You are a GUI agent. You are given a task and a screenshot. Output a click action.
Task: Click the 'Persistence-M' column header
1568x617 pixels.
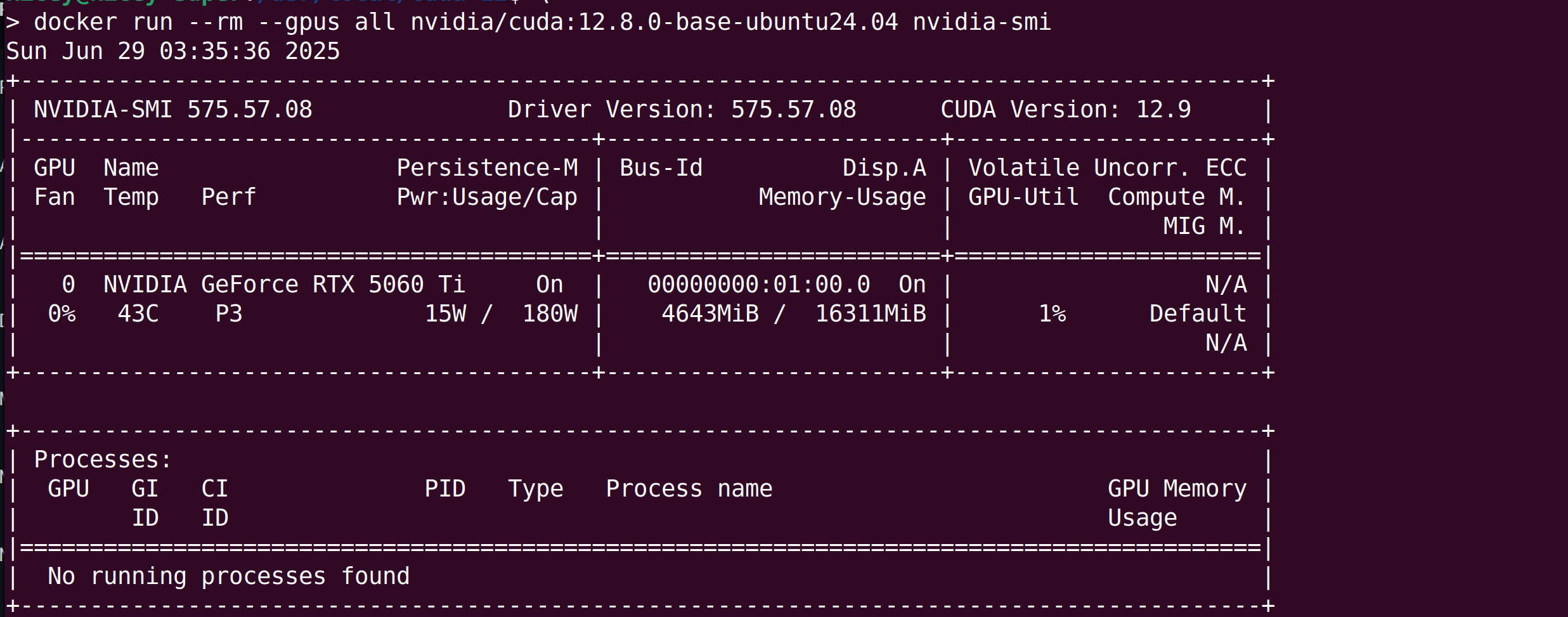click(x=487, y=168)
